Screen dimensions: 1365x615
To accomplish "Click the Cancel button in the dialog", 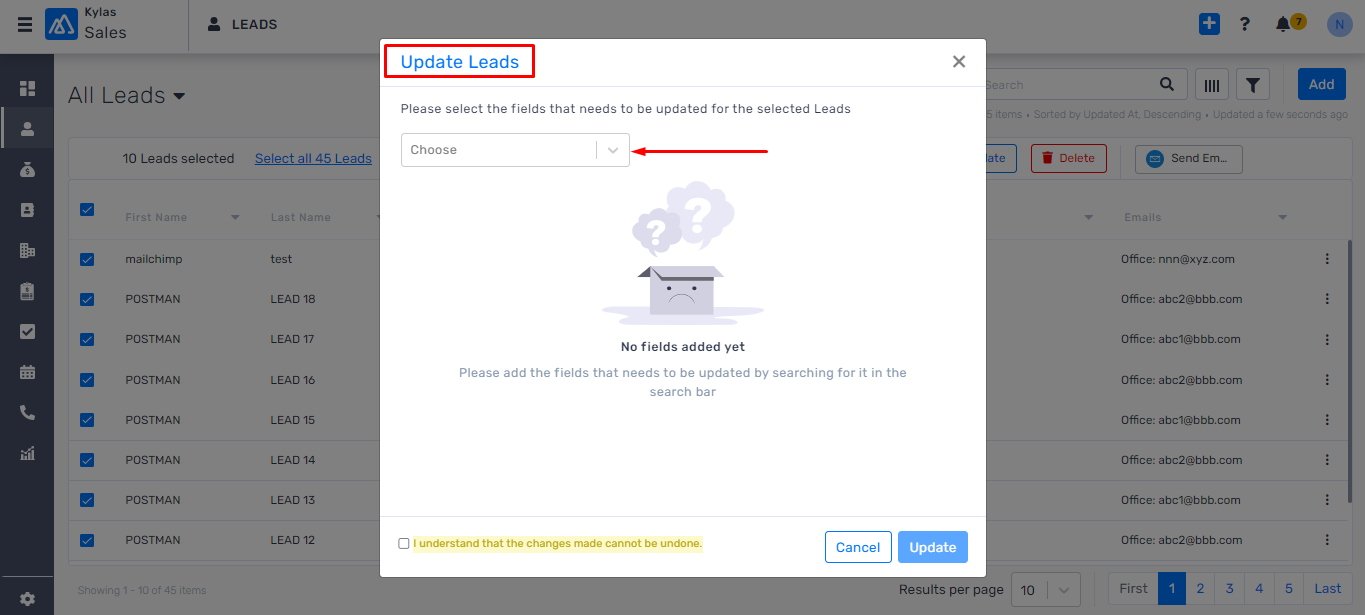I will [858, 547].
